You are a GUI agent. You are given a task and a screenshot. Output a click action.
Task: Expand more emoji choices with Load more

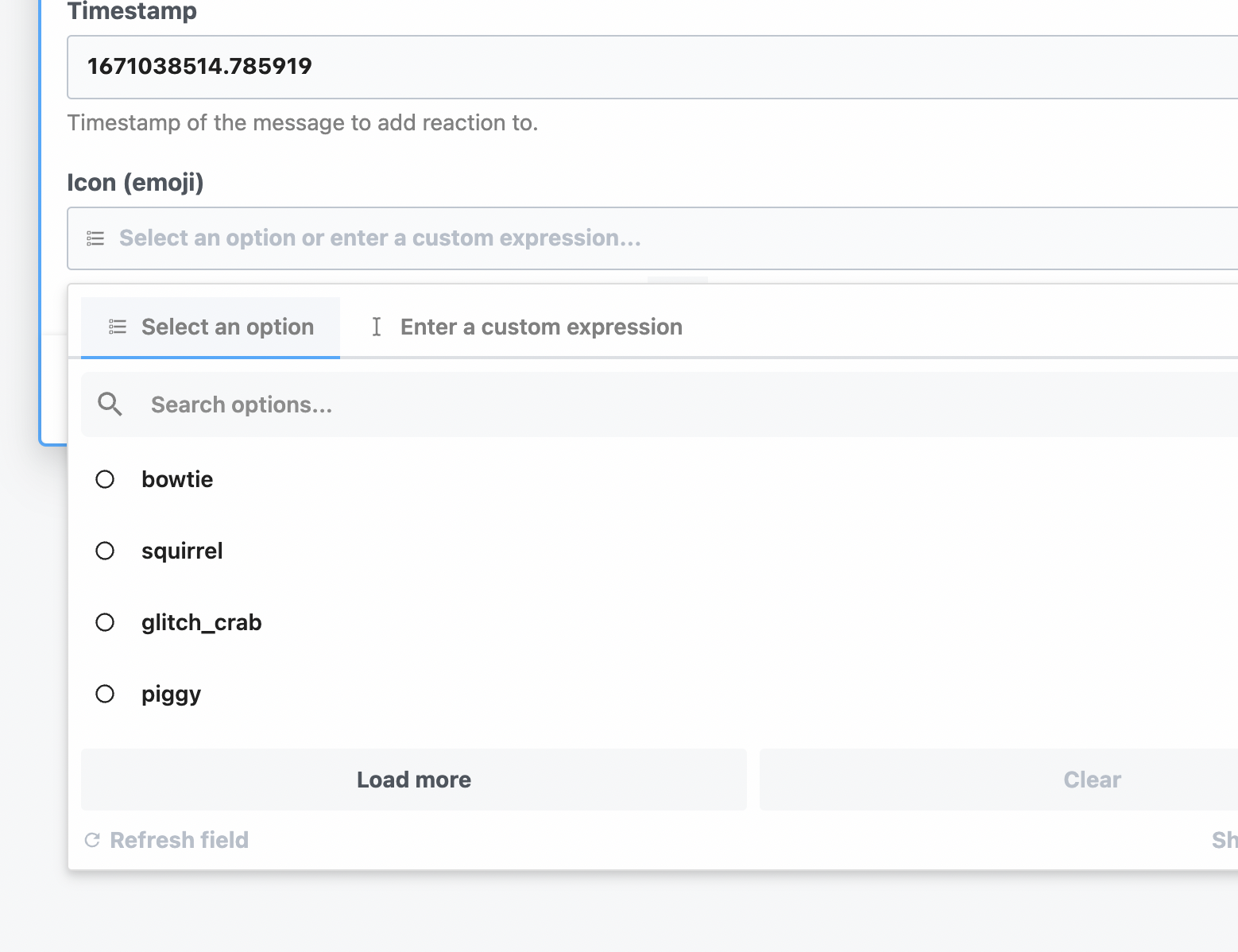[413, 780]
